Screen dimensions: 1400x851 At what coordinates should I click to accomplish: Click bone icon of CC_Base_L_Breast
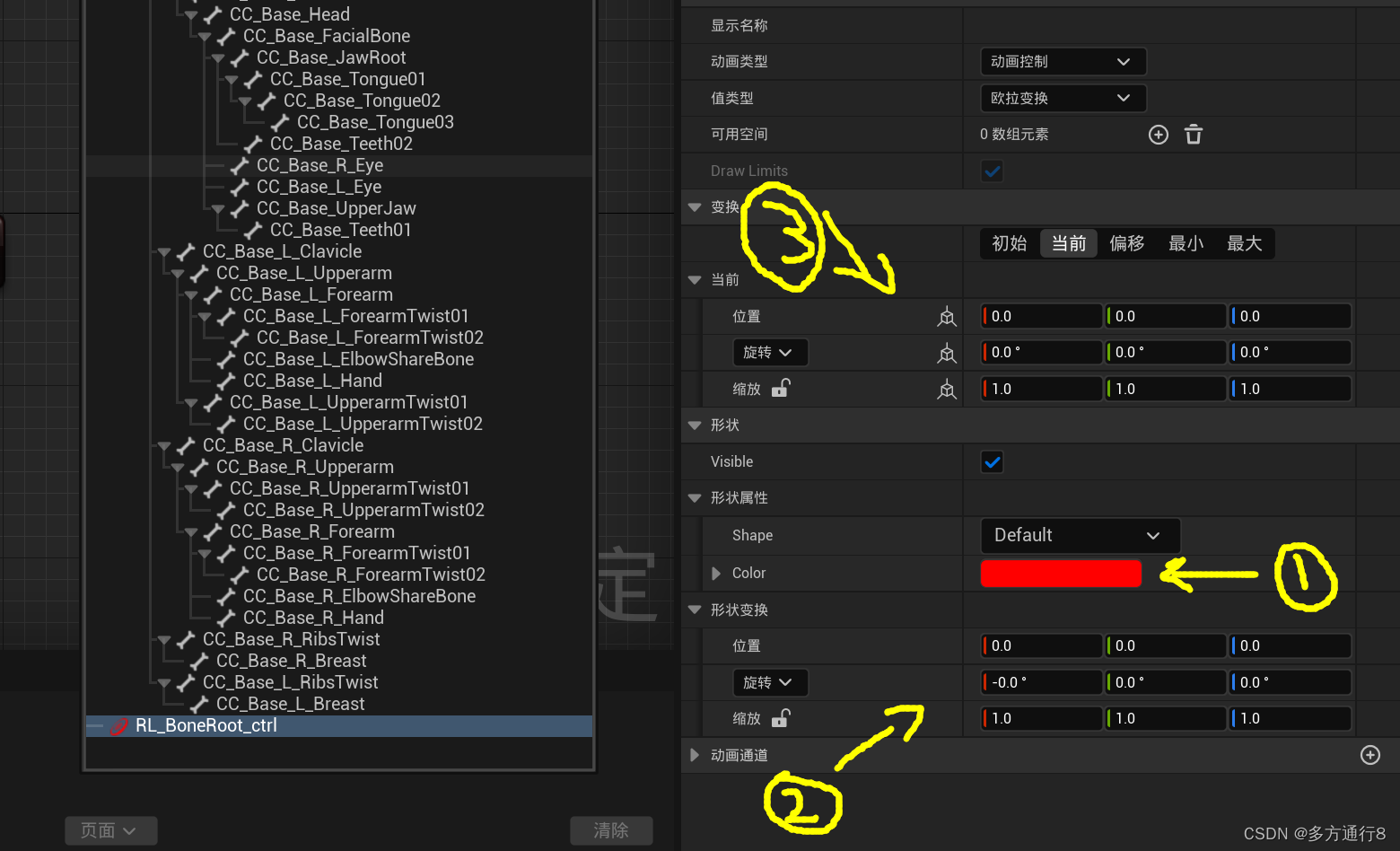tap(199, 704)
